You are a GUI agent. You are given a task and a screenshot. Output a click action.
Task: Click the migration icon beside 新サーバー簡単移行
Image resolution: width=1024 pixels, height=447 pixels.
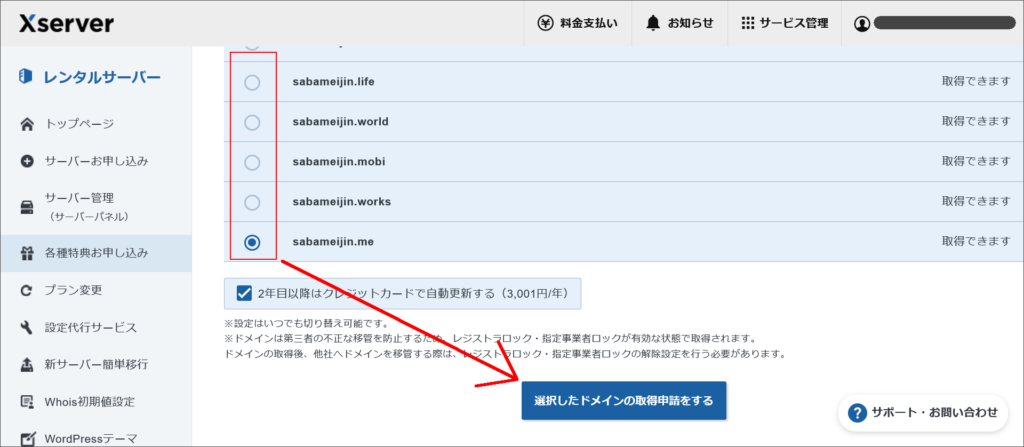coord(27,365)
